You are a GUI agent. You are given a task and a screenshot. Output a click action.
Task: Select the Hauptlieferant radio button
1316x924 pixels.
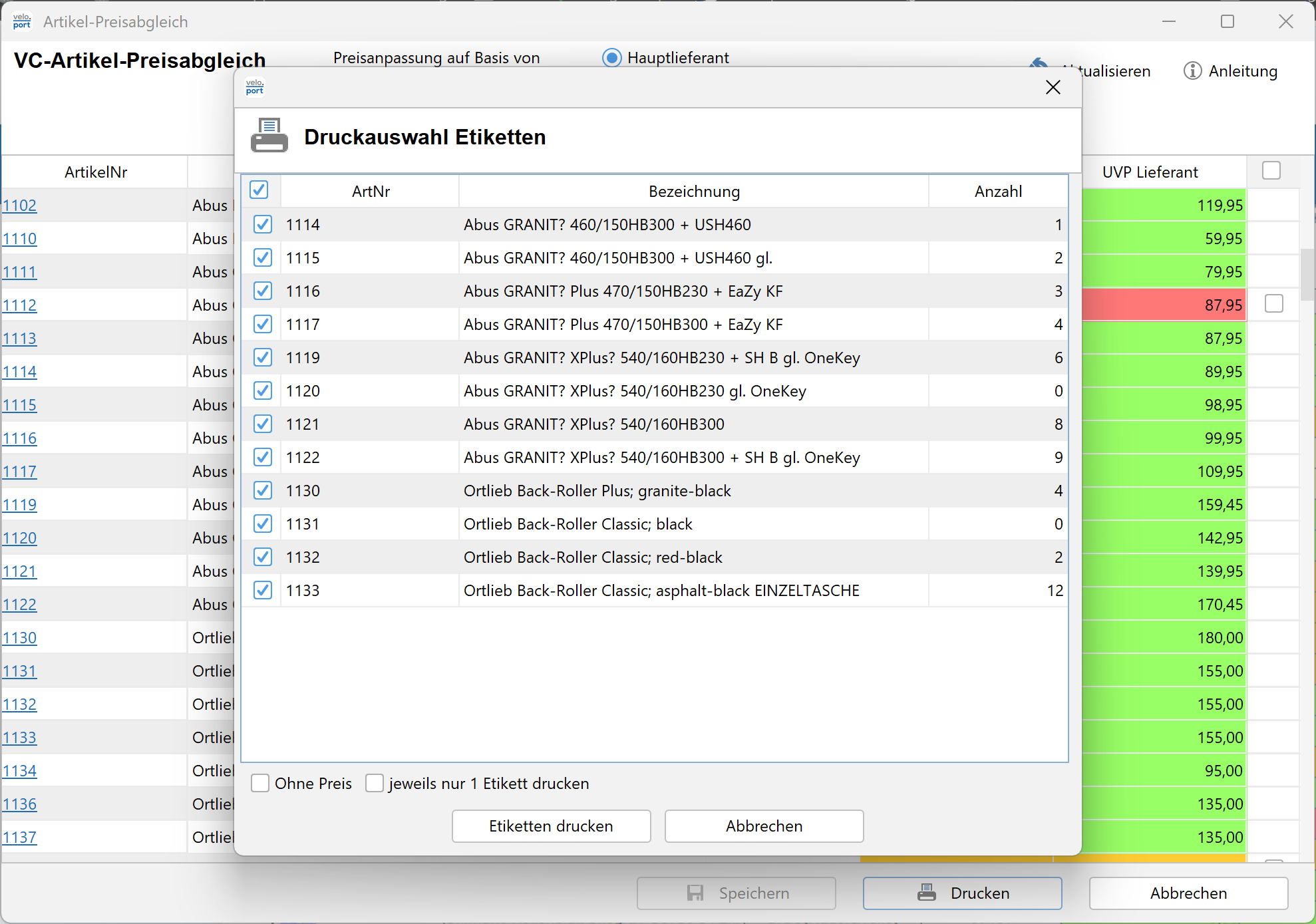[611, 58]
